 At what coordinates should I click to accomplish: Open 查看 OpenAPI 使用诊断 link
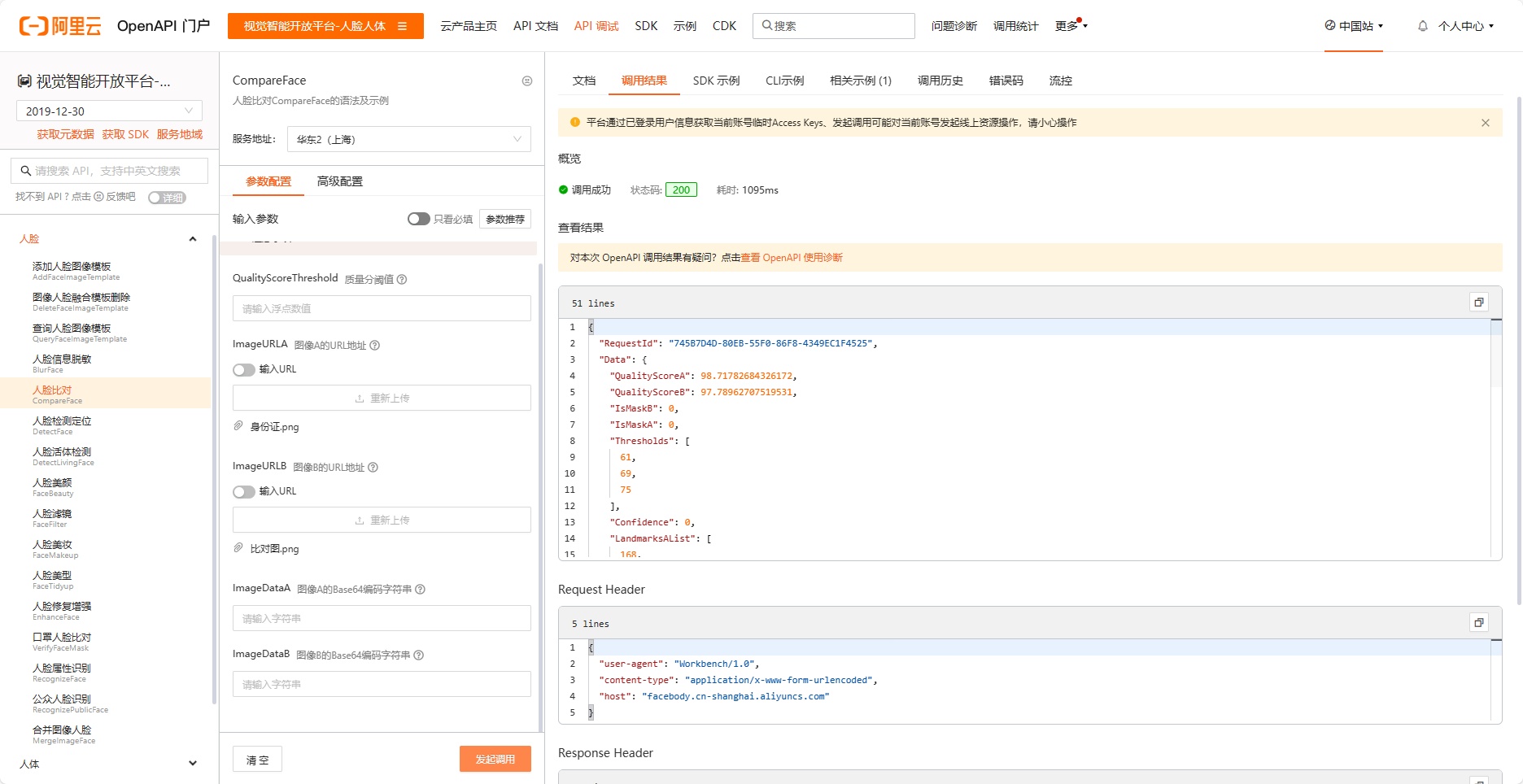pos(791,258)
